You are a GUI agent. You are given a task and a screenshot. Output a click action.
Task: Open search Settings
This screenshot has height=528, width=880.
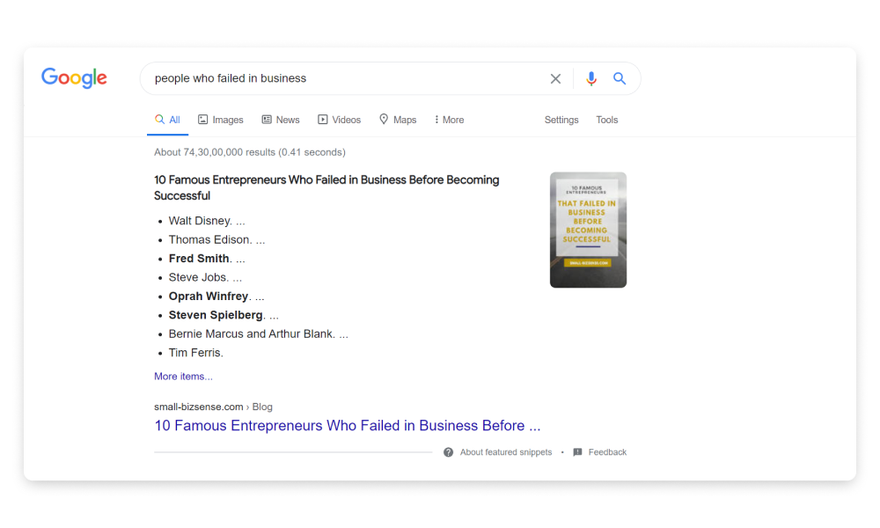[x=561, y=120]
